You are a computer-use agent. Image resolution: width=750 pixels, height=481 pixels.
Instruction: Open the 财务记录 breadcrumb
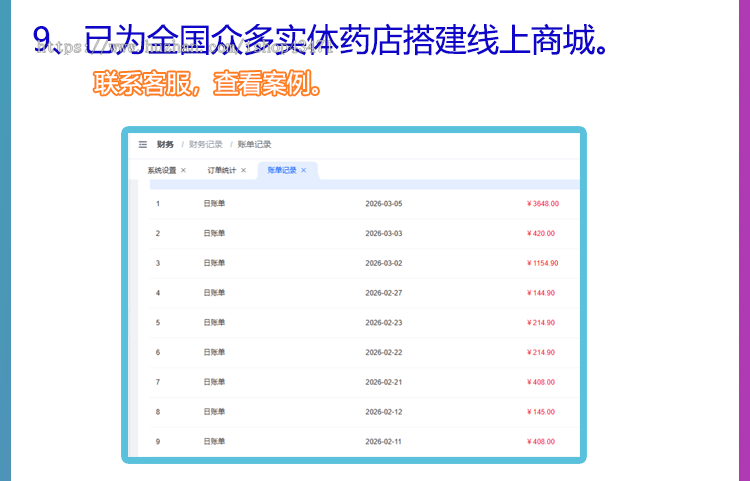click(206, 144)
